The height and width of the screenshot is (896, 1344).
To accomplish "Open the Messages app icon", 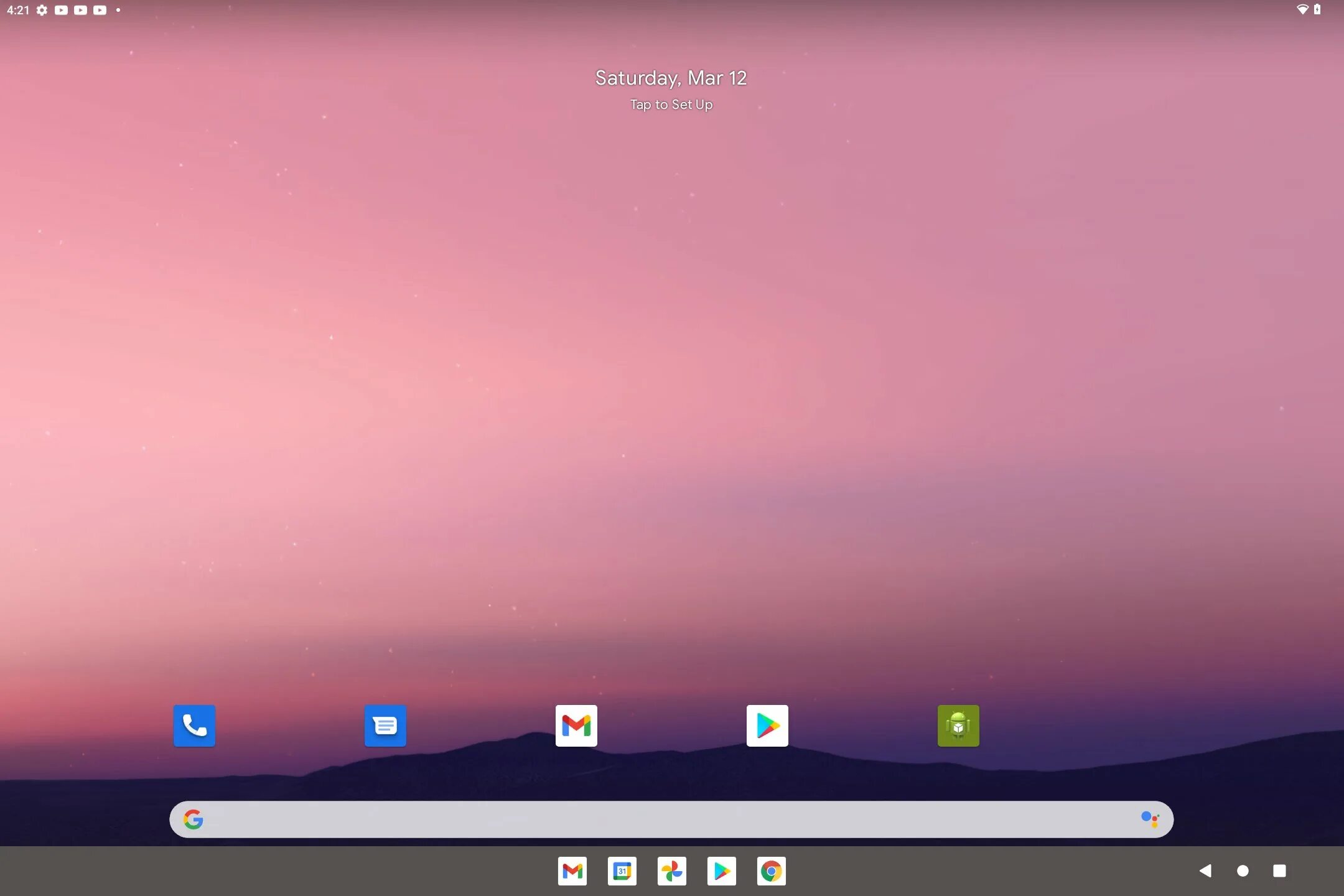I will [385, 726].
